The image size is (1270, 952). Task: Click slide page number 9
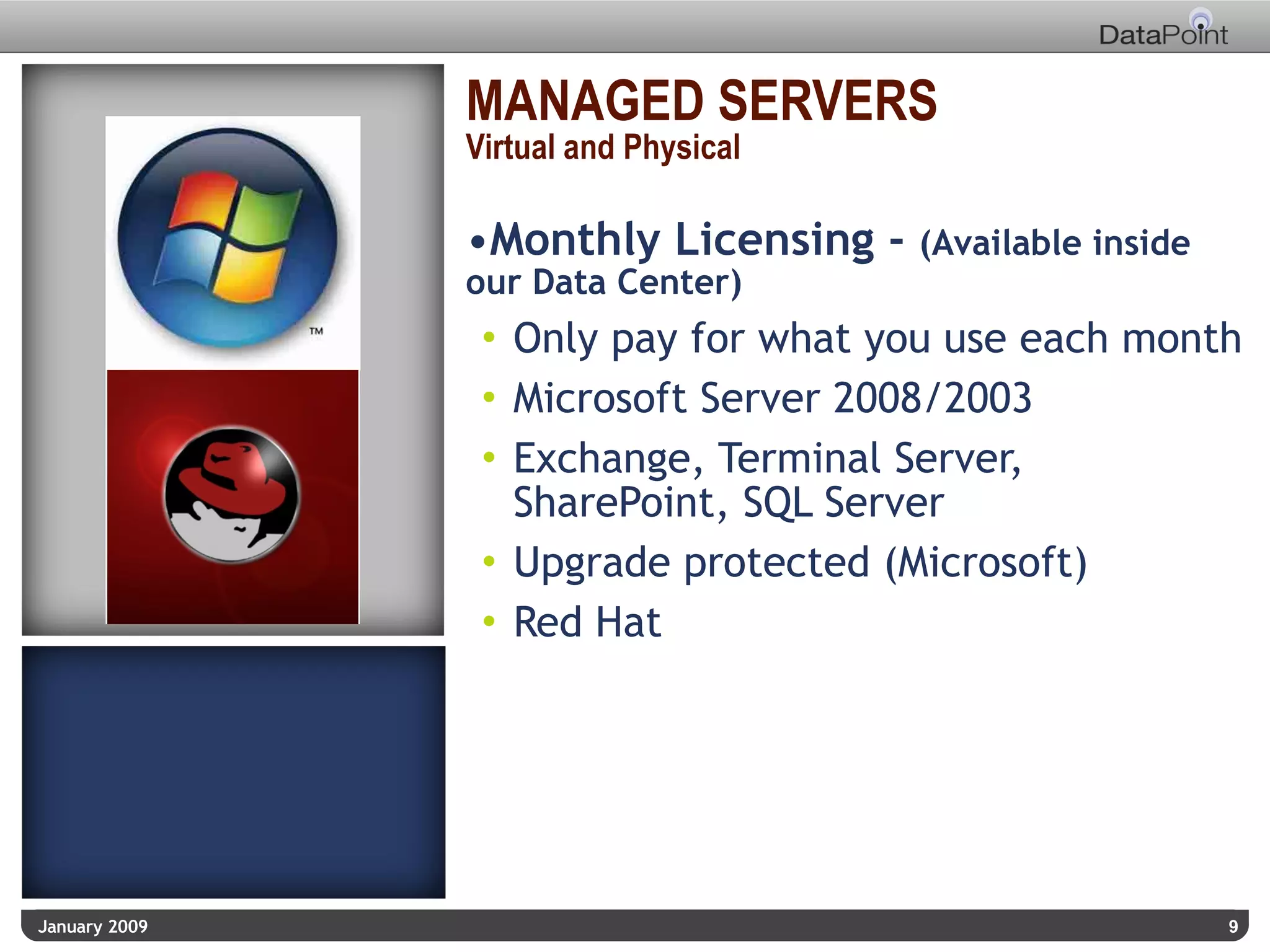point(1233,926)
